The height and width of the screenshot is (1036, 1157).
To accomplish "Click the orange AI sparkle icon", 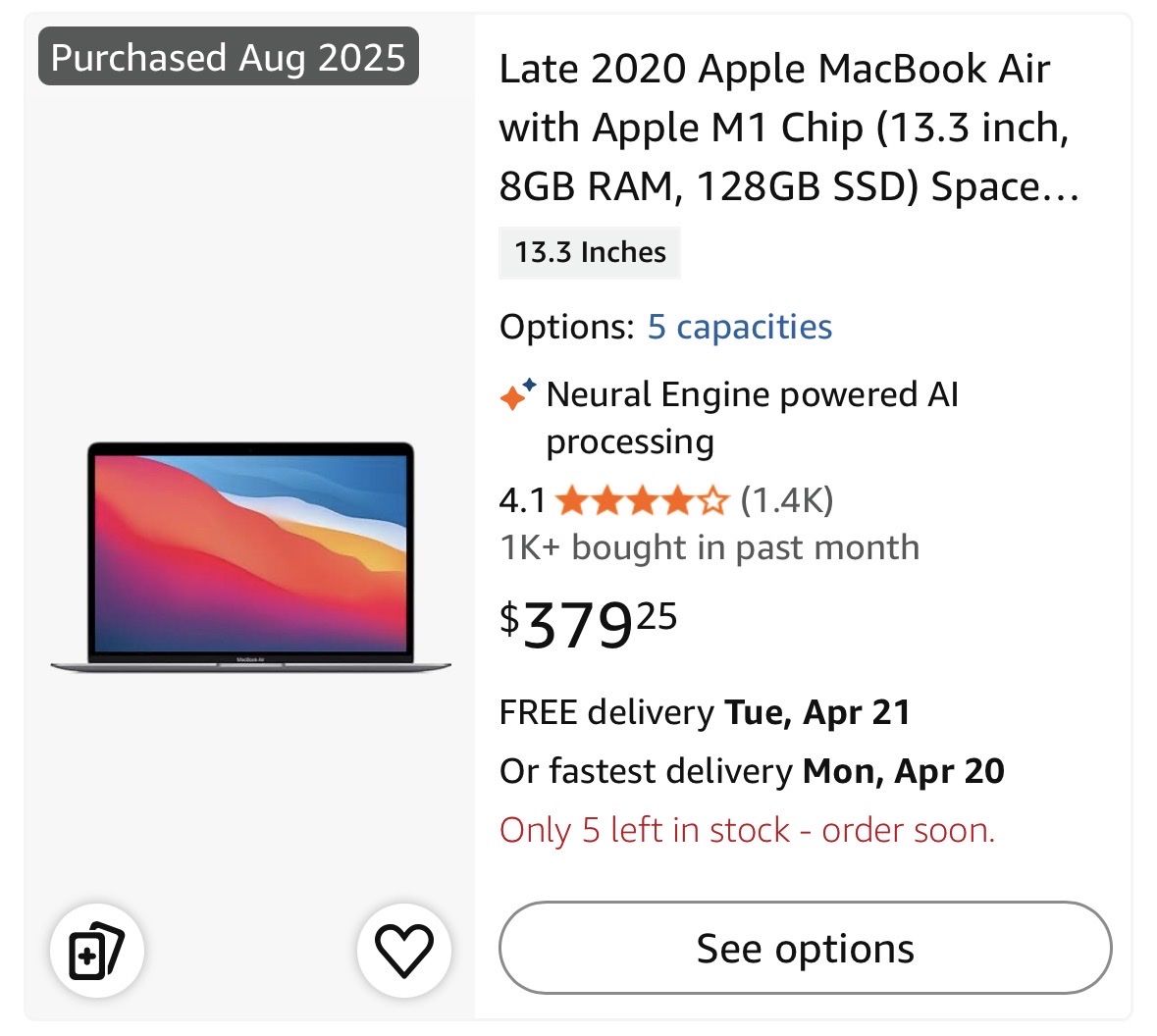I will pos(517,394).
